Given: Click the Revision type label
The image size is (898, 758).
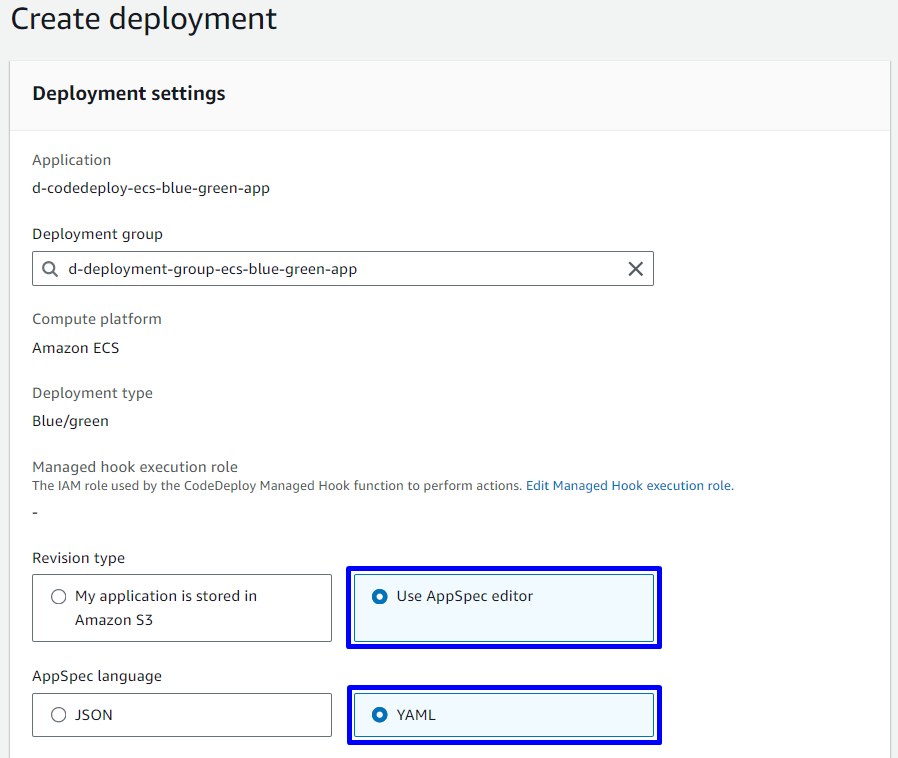Looking at the screenshot, I should (x=78, y=558).
